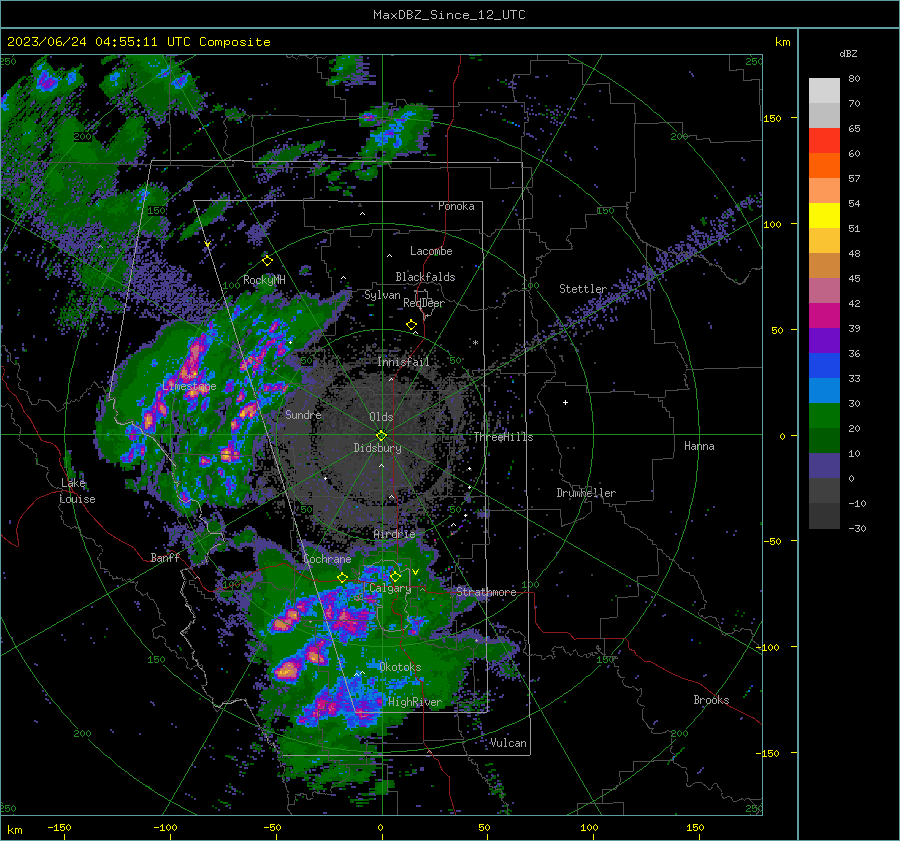900x841 pixels.
Task: Click the Okotoks city label
Action: pyautogui.click(x=400, y=667)
